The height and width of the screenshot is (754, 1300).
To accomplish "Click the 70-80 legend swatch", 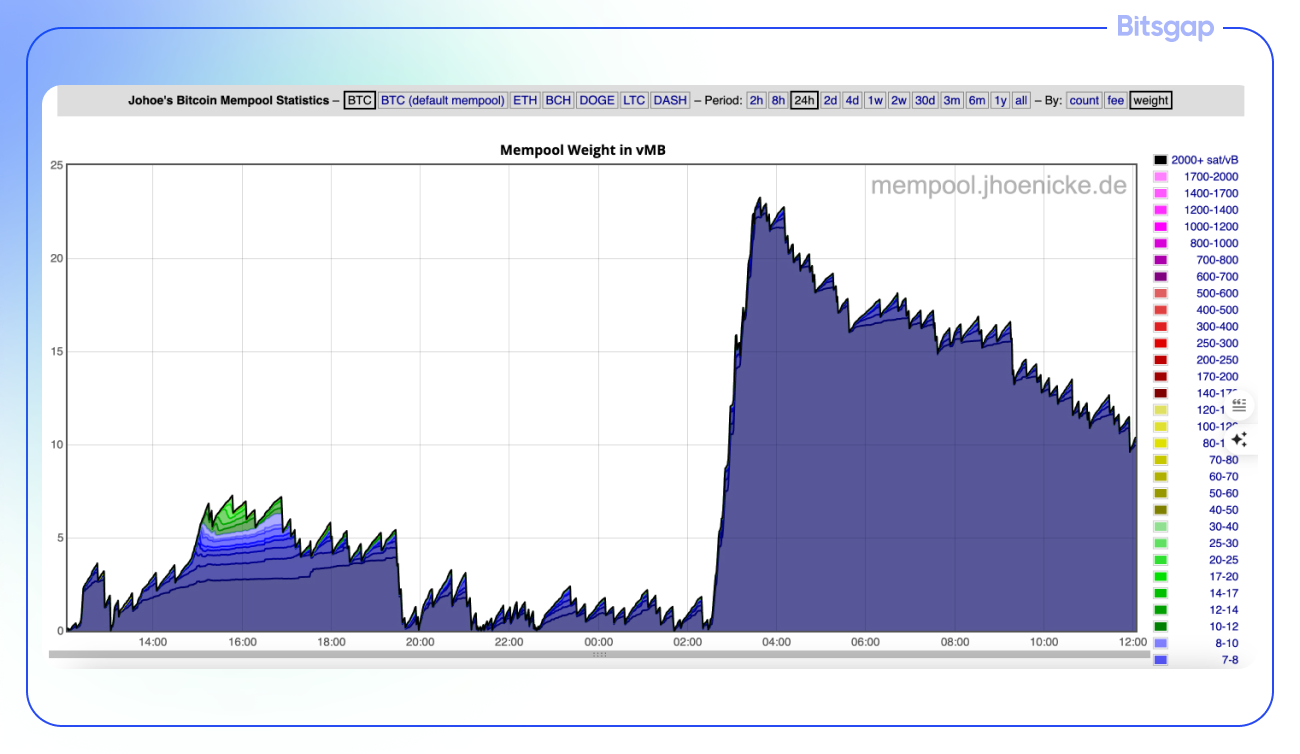I will point(1161,460).
